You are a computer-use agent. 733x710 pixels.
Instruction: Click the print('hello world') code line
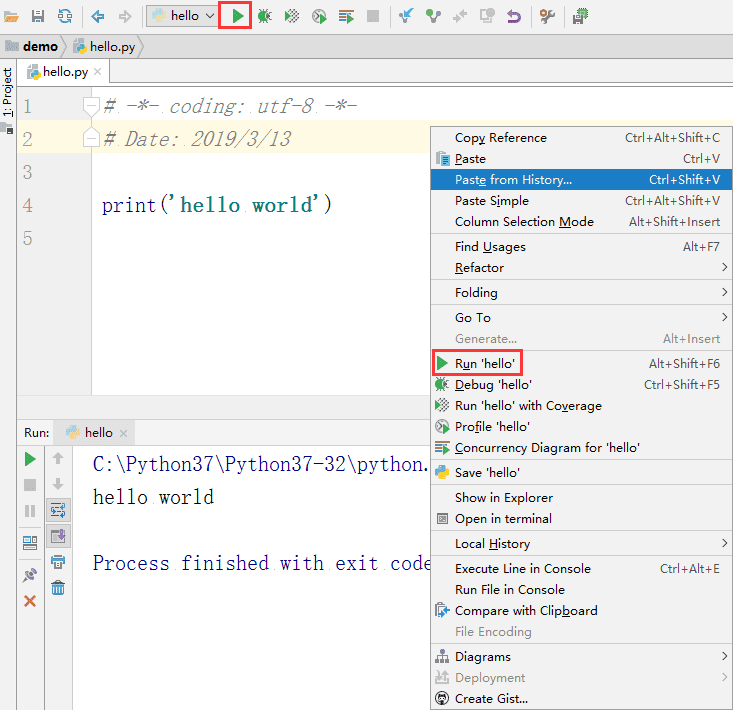pos(216,205)
